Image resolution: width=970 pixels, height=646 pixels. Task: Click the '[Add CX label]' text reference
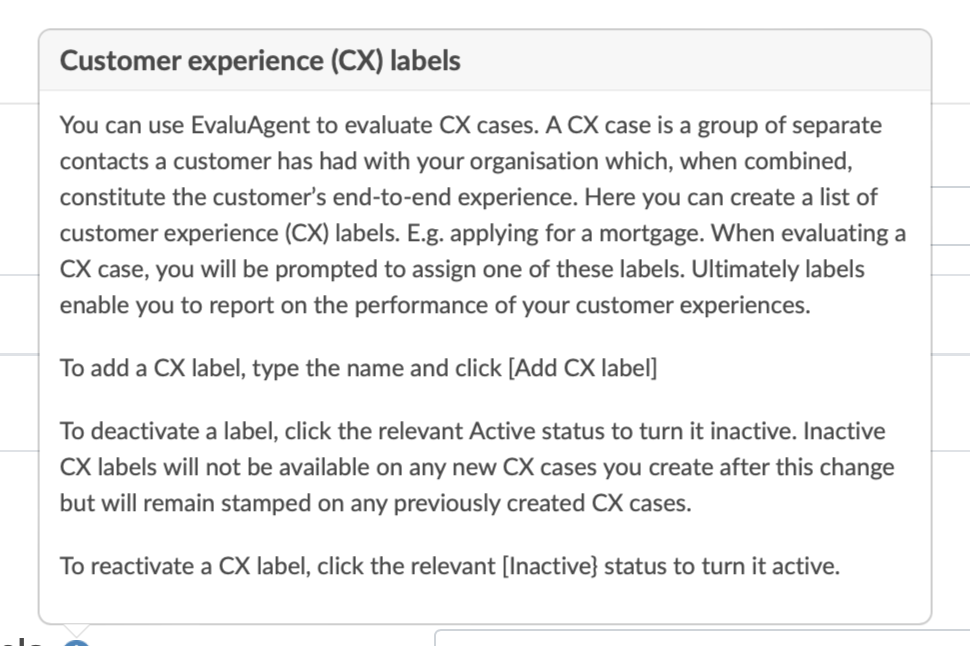[583, 368]
